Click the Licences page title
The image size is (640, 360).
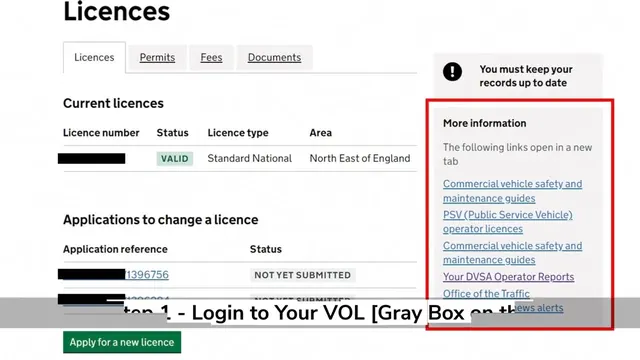coord(116,11)
